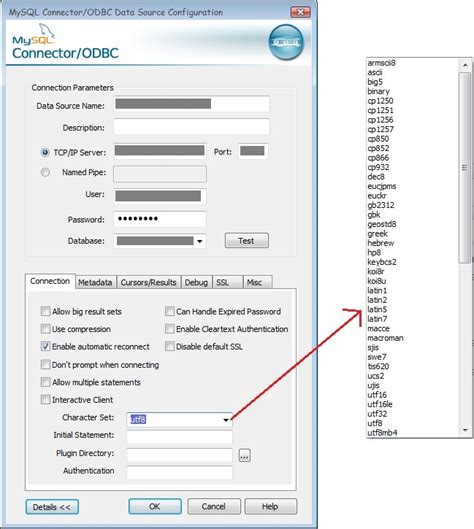Toggle Use compression checkbox

click(x=46, y=329)
